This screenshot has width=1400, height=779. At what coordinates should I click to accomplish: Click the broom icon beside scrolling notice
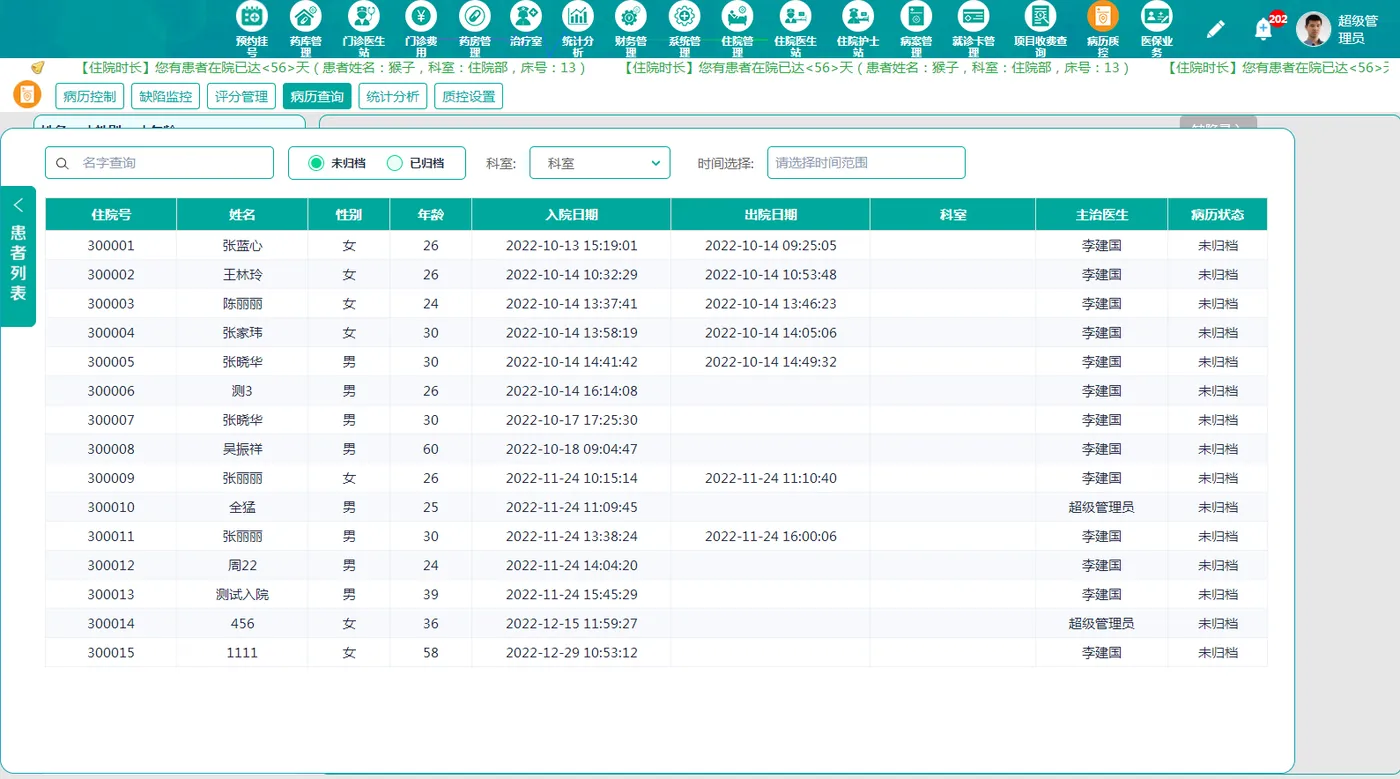pyautogui.click(x=37, y=68)
